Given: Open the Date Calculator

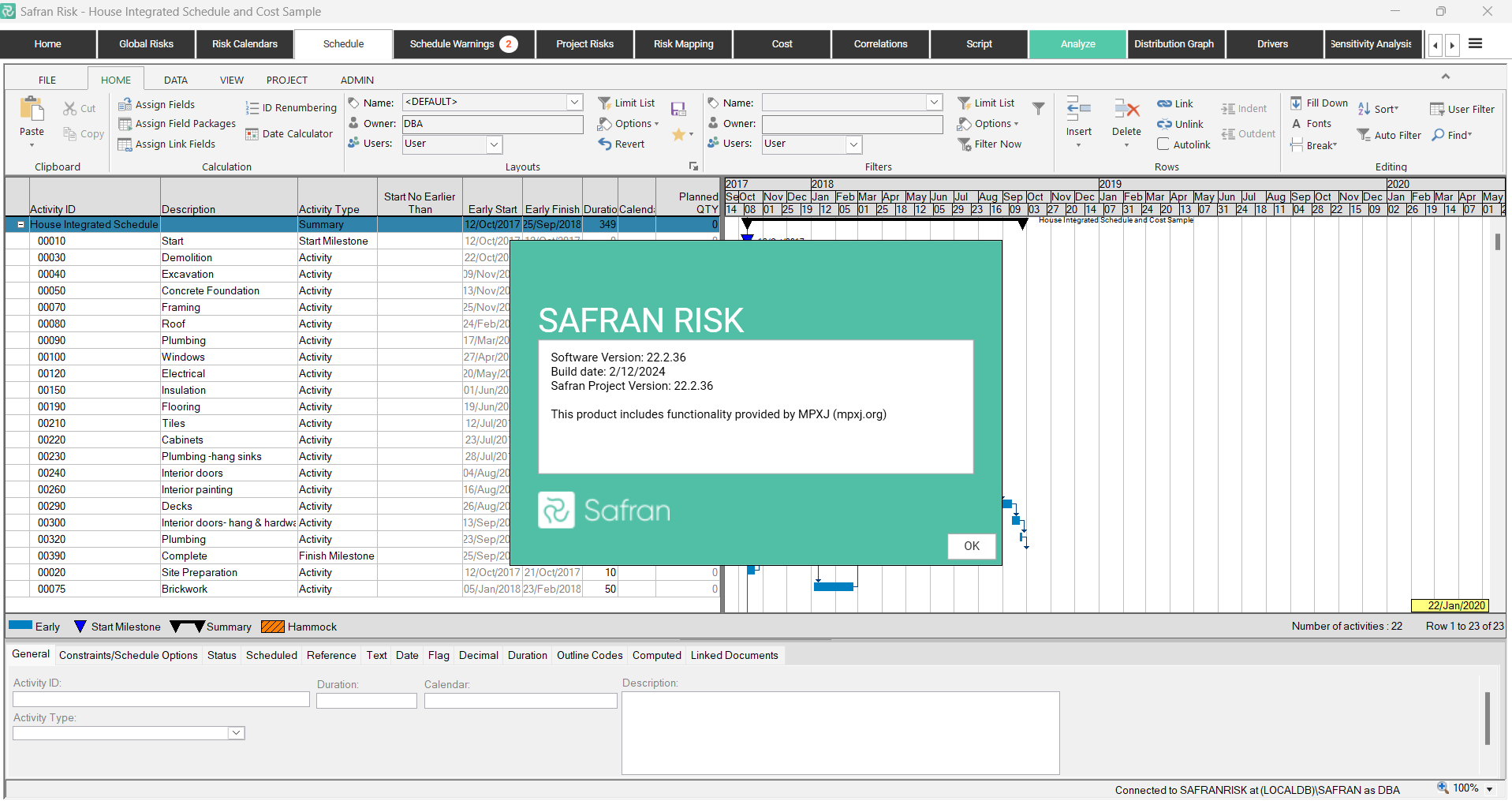Looking at the screenshot, I should [289, 134].
